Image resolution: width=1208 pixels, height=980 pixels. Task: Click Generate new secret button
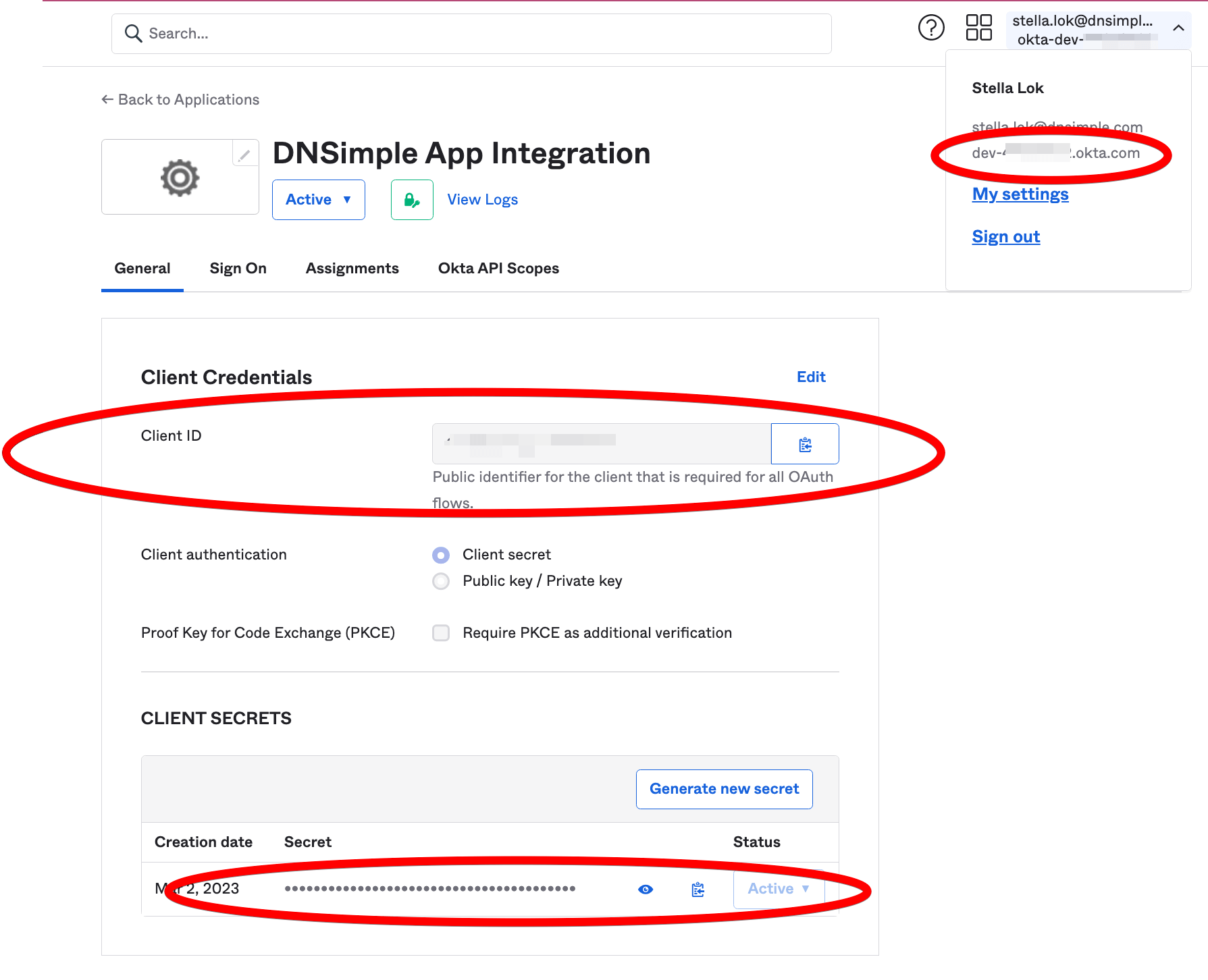(725, 789)
